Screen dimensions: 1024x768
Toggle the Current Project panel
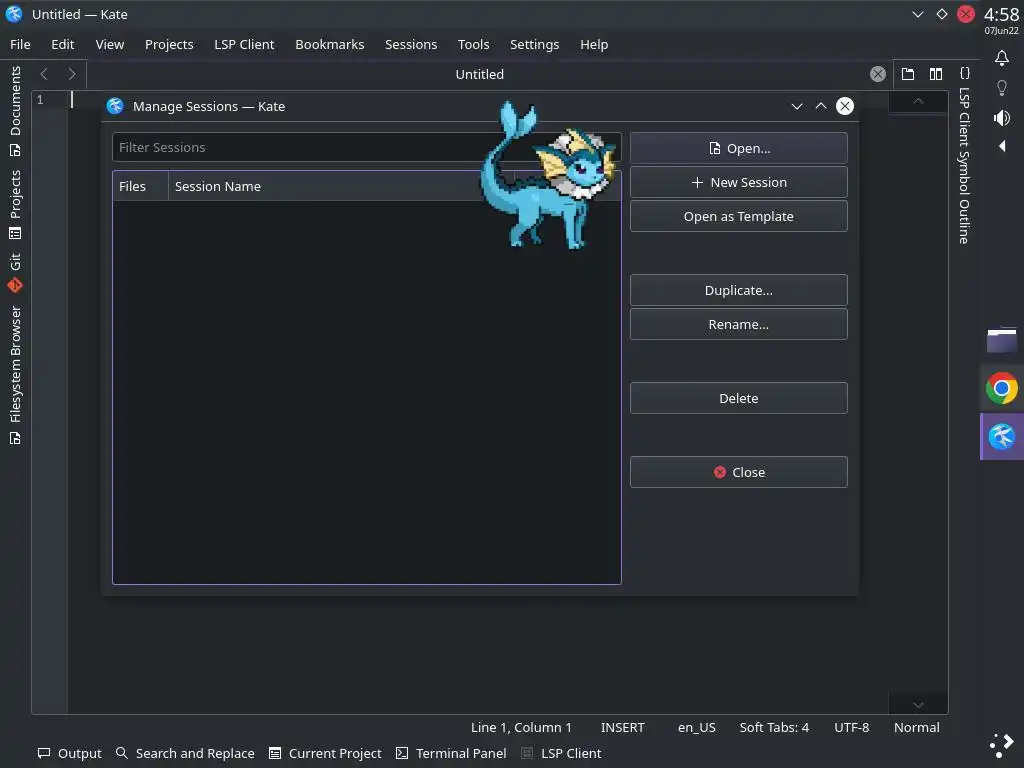coord(325,753)
